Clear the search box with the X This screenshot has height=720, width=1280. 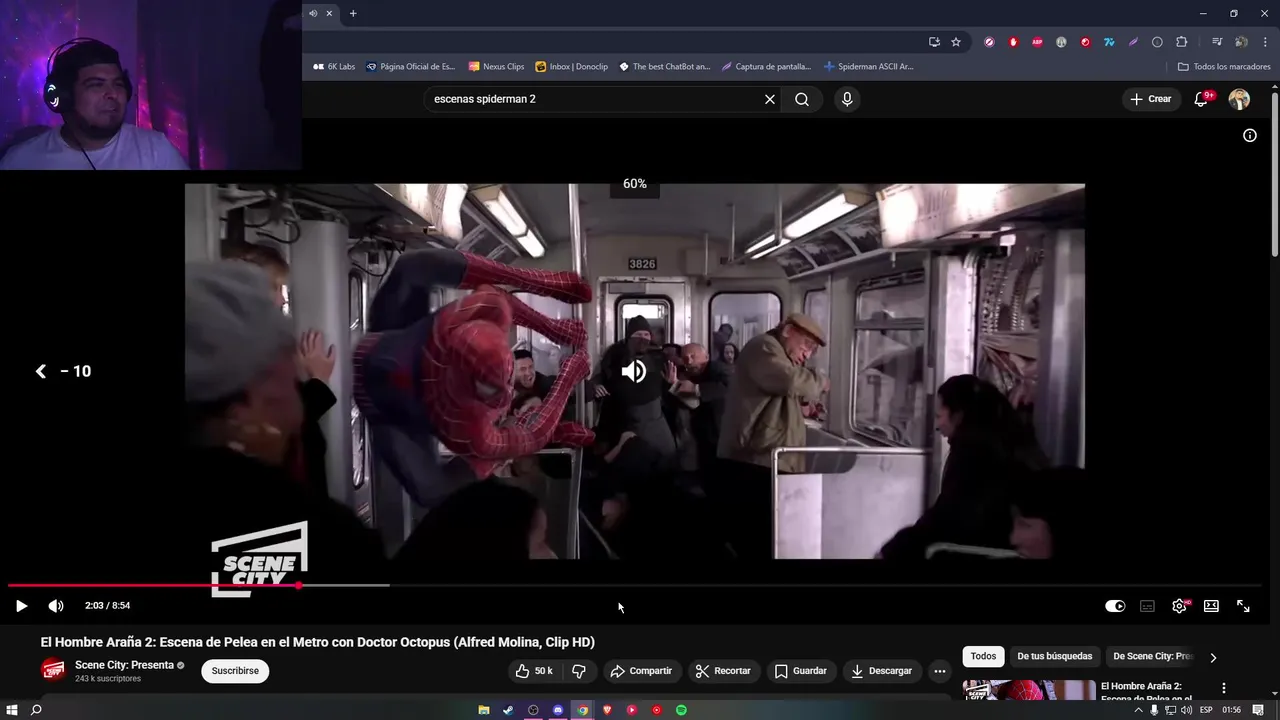pos(770,99)
